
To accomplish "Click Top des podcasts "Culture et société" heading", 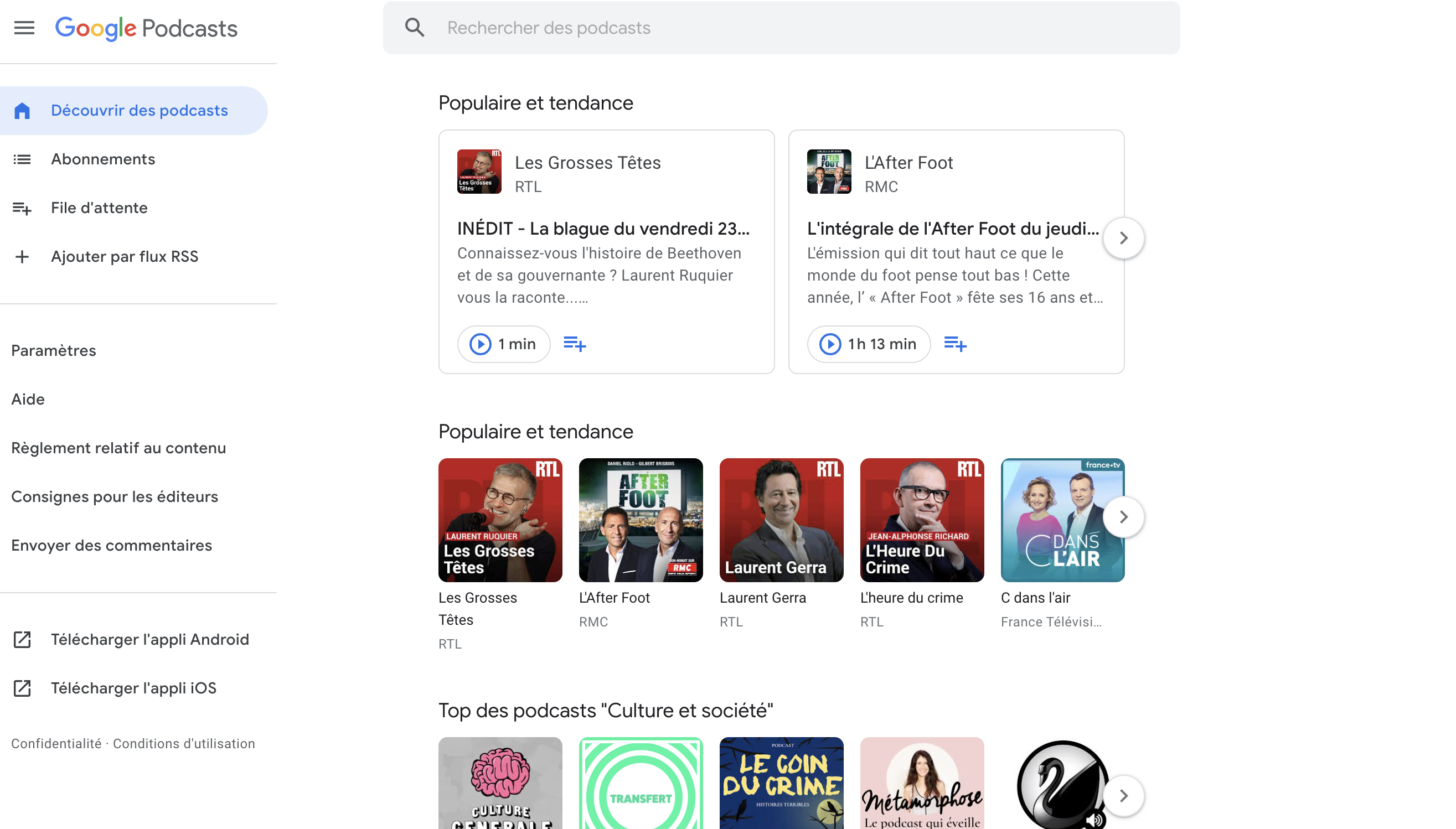I will 606,711.
